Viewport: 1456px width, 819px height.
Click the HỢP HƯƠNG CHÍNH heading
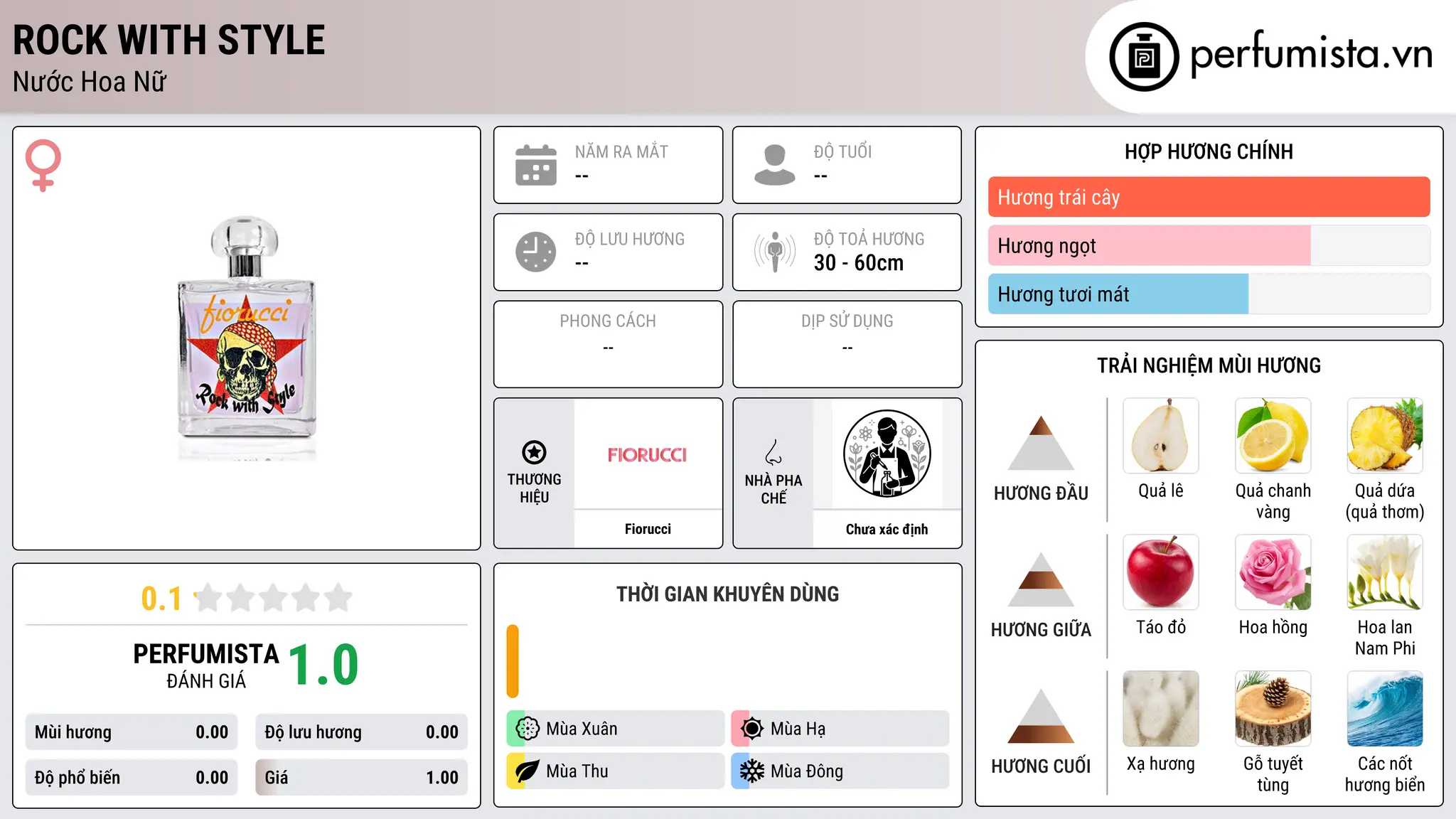tap(1209, 151)
